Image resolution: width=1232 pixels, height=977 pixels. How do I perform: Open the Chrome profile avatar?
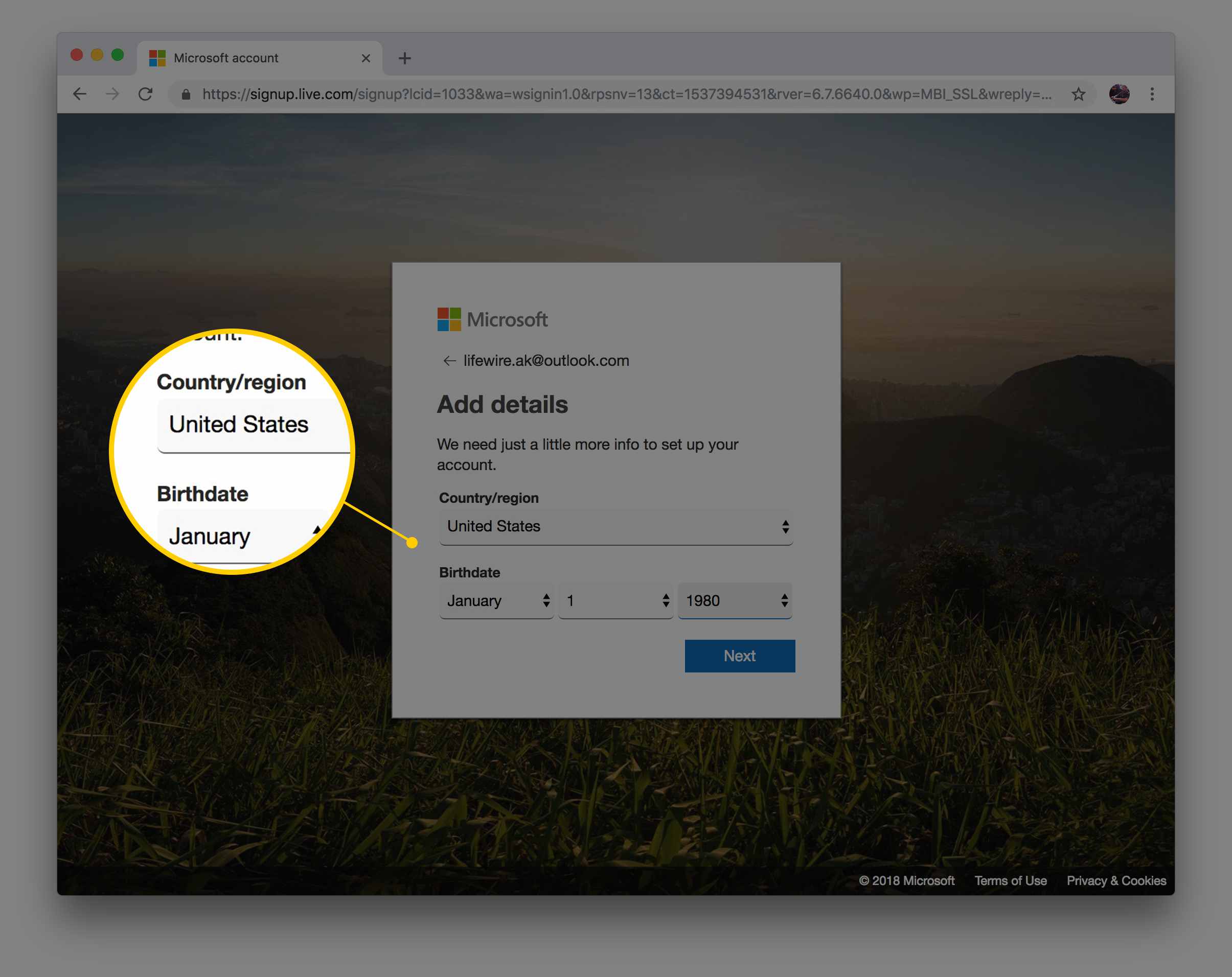point(1119,94)
